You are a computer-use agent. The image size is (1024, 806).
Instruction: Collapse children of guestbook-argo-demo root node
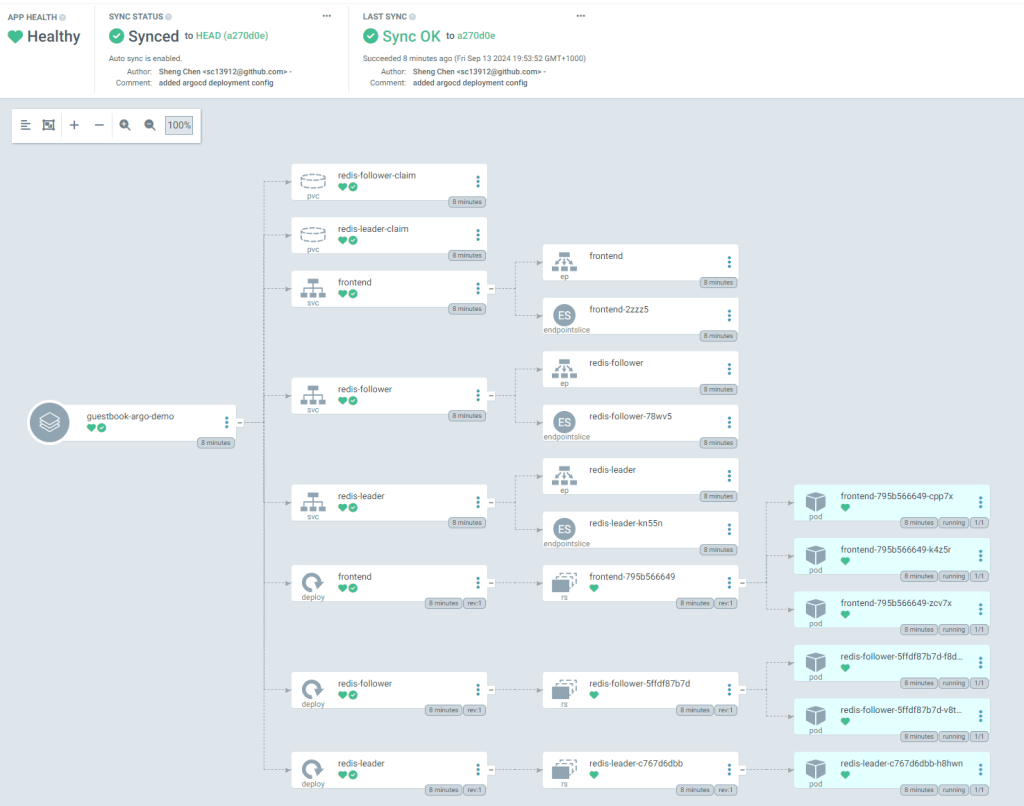pyautogui.click(x=239, y=423)
